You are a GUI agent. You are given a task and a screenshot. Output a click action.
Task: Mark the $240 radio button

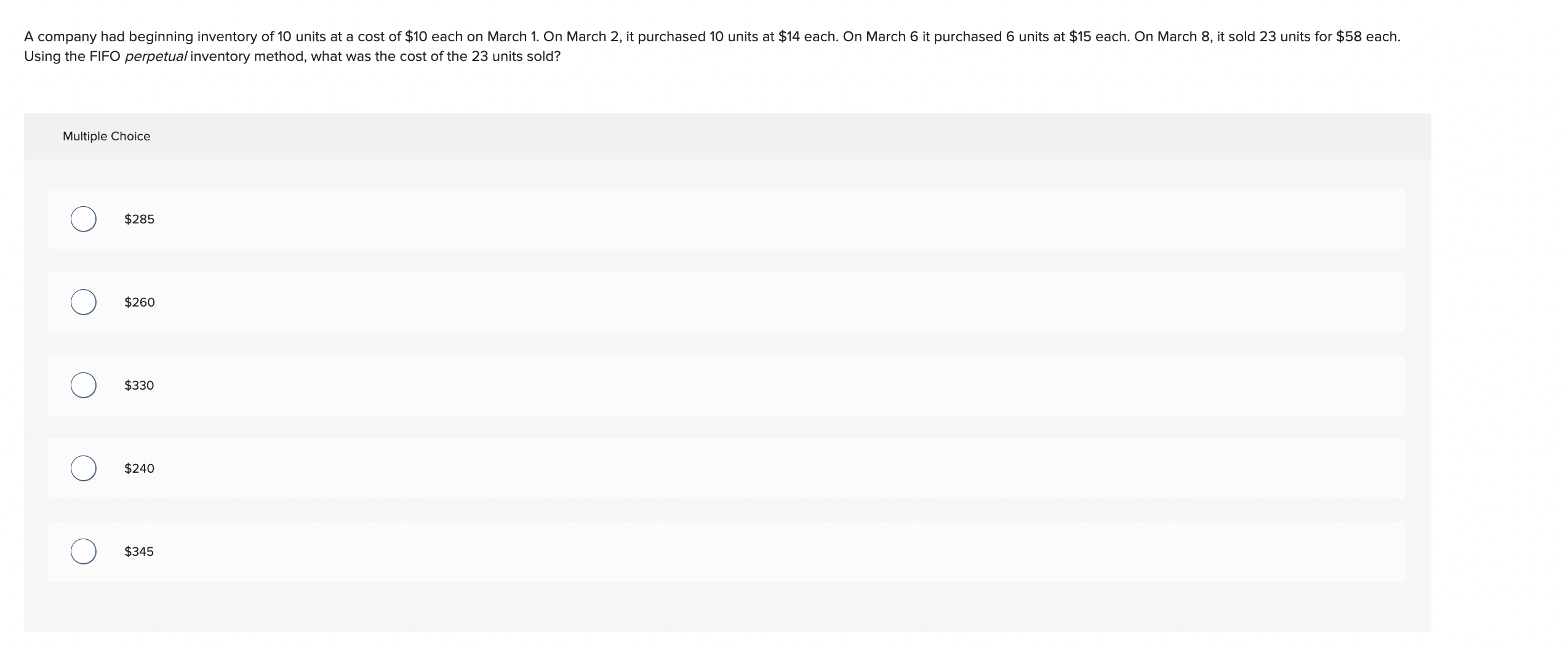click(x=83, y=468)
